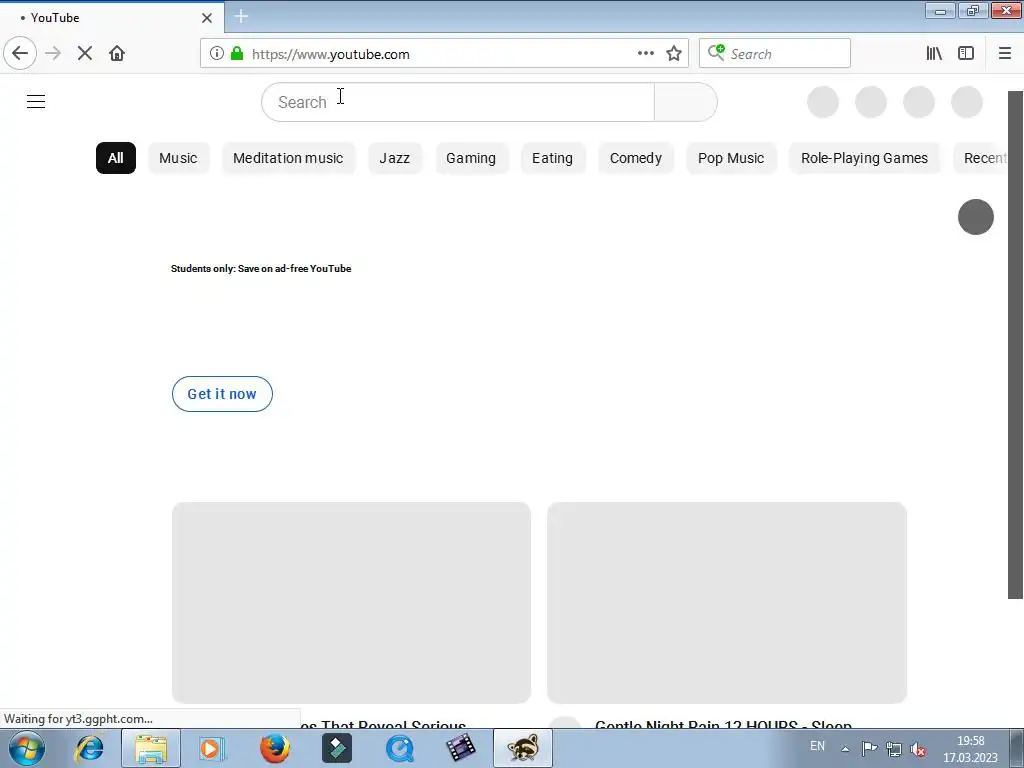The width and height of the screenshot is (1024, 768).
Task: Open network status icon in tray
Action: (893, 749)
